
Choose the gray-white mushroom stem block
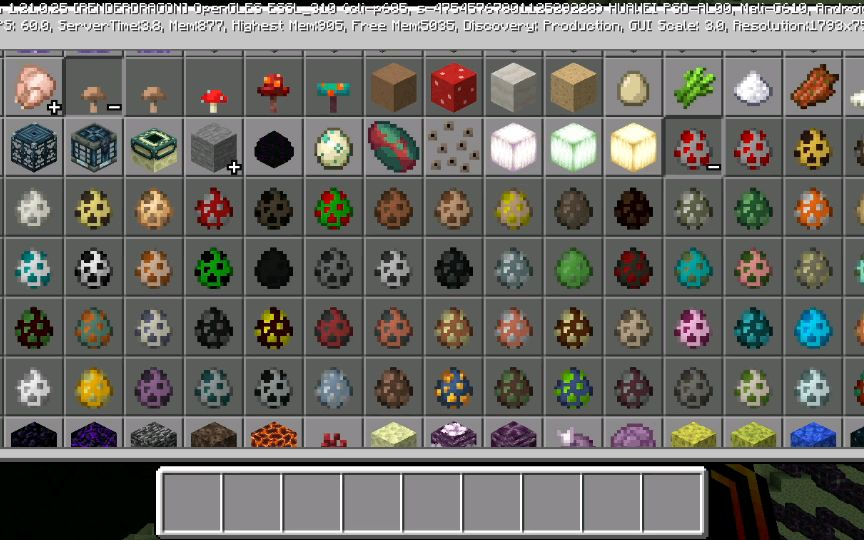point(514,87)
